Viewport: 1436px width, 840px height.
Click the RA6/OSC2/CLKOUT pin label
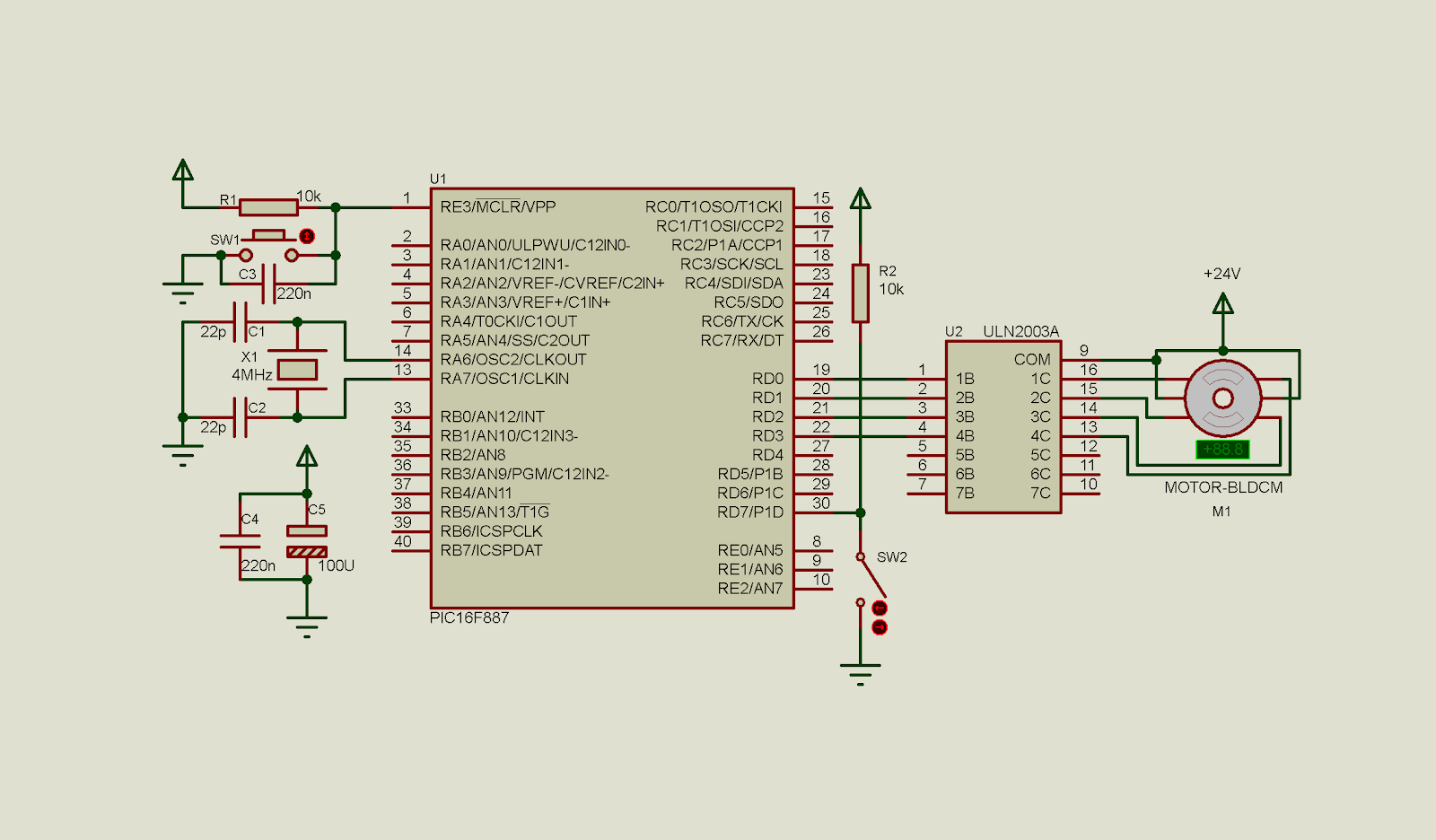tap(513, 360)
